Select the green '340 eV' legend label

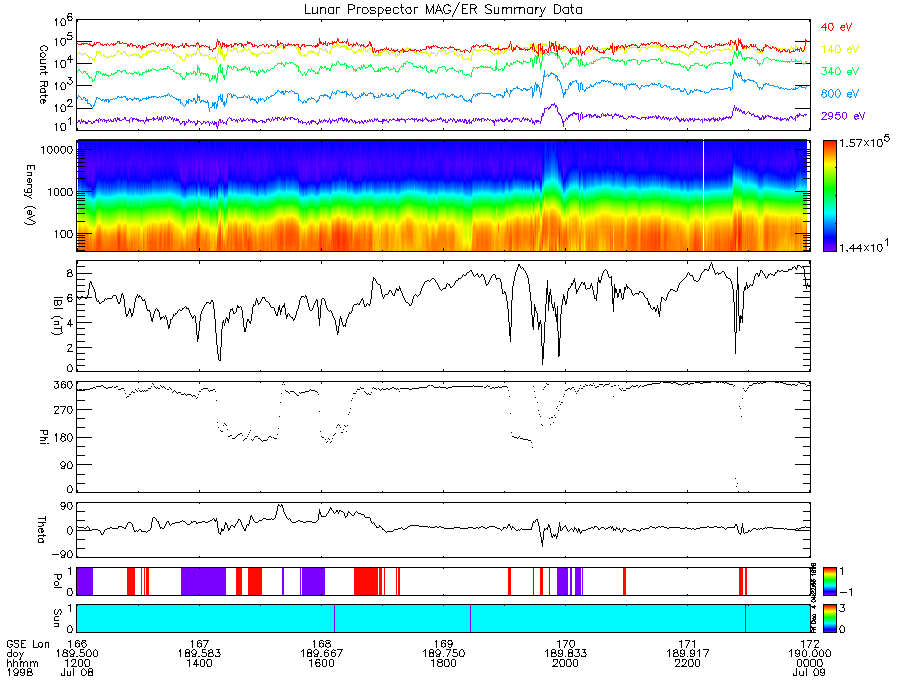(x=840, y=71)
